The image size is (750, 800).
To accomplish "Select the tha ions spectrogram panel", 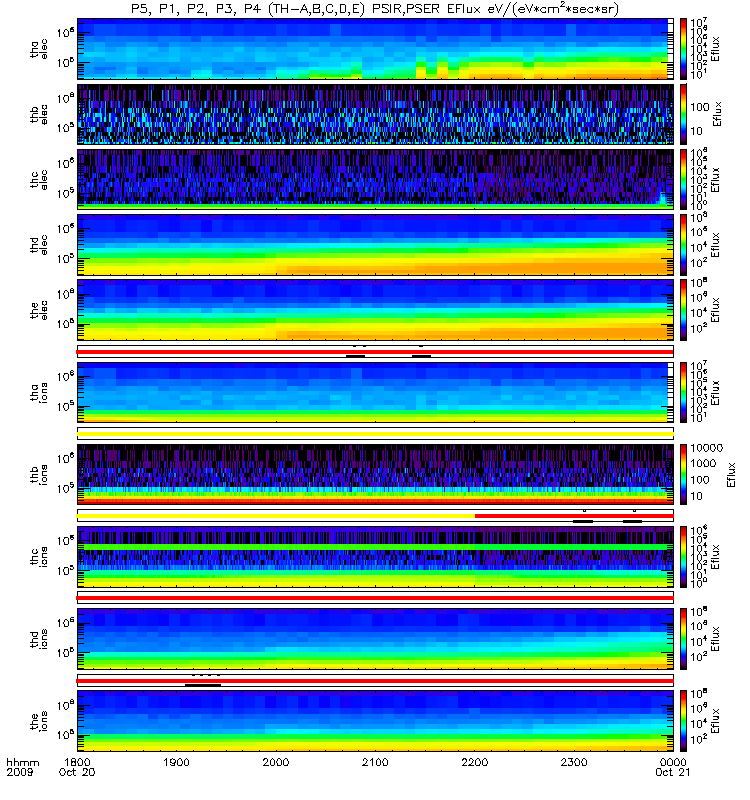I will point(375,392).
